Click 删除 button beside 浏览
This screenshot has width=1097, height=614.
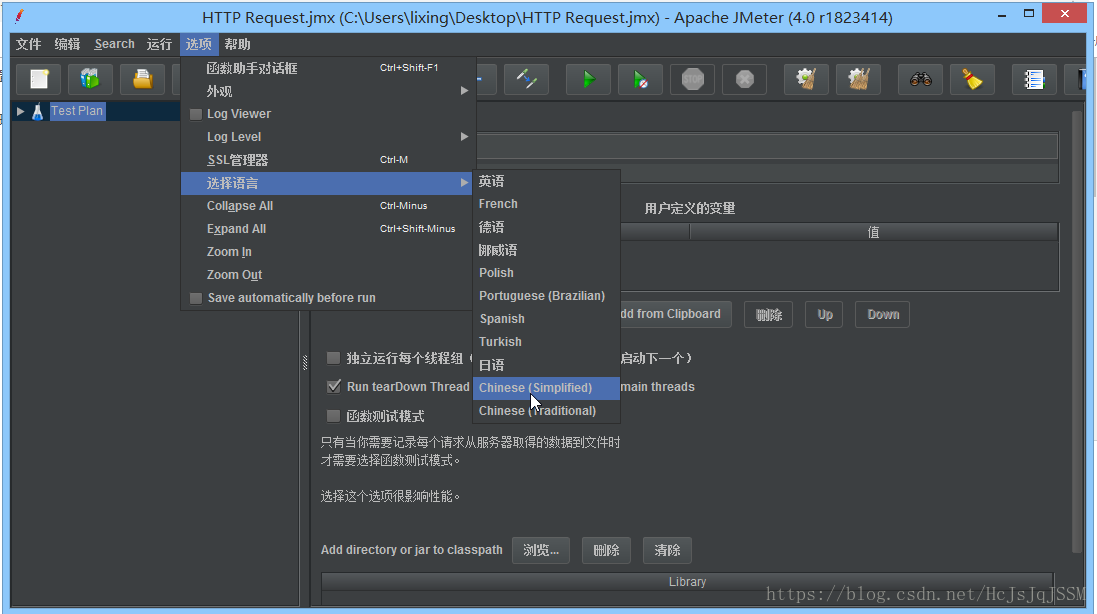point(606,550)
